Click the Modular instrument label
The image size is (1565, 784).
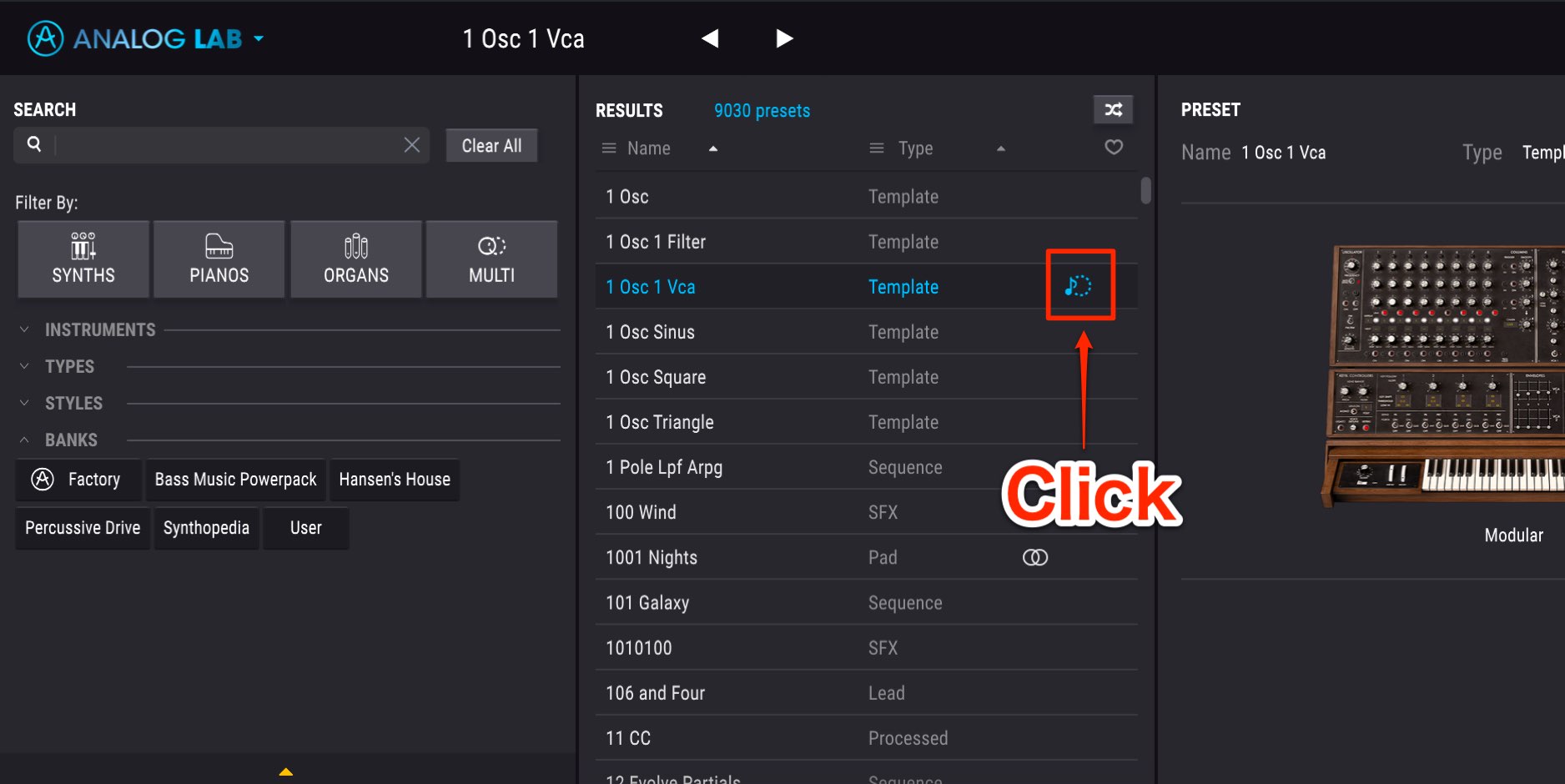(1513, 535)
